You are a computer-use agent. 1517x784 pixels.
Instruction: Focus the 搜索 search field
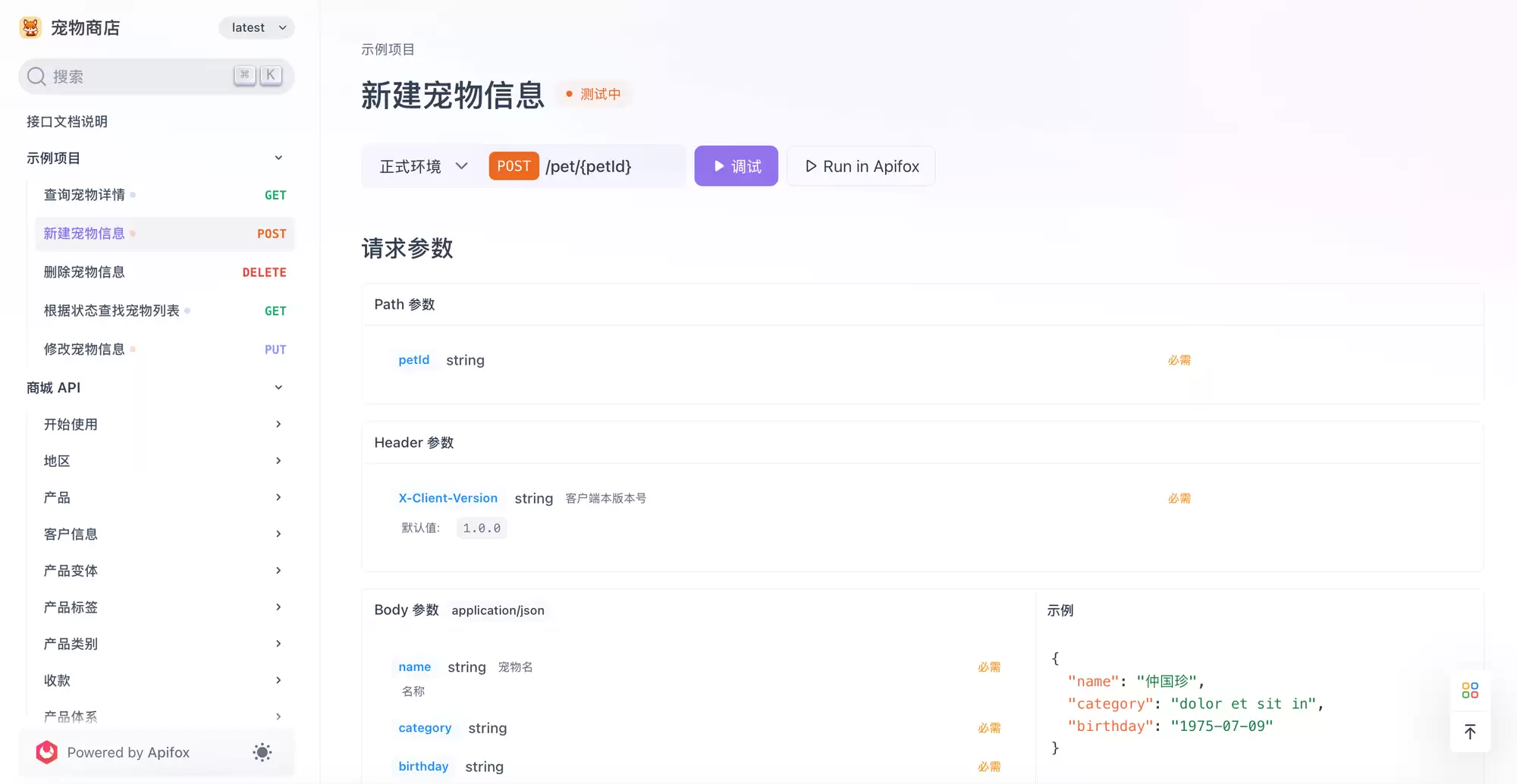(x=156, y=77)
